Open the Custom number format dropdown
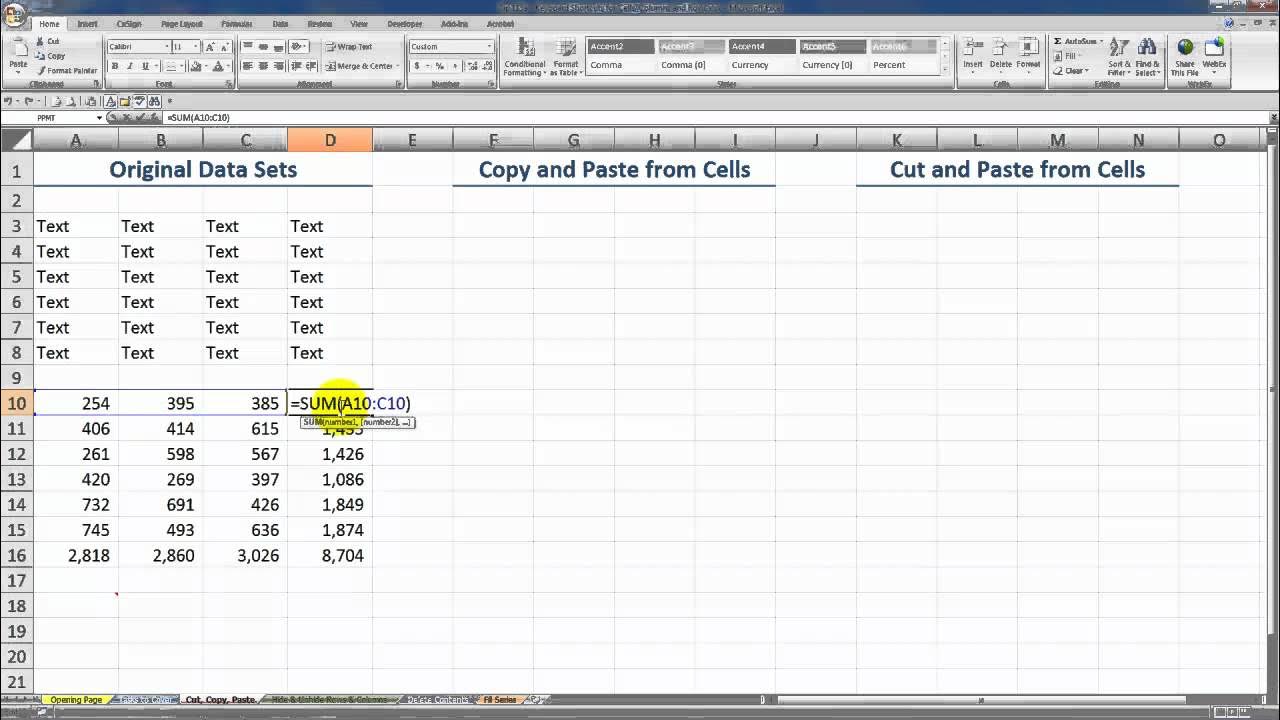Image resolution: width=1280 pixels, height=720 pixels. [489, 47]
